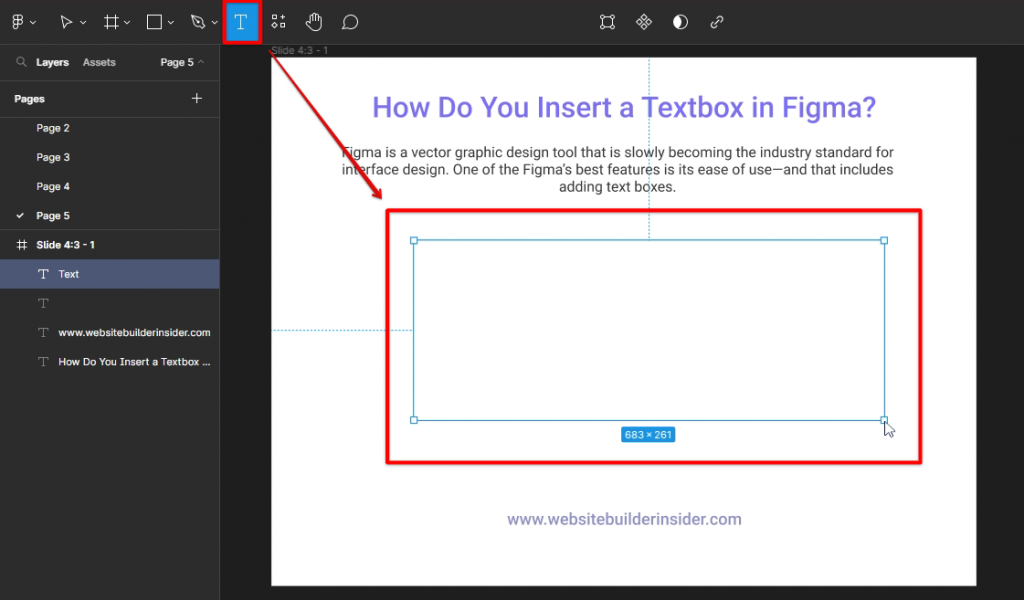Select the Move tool
Image resolution: width=1024 pixels, height=600 pixels.
point(66,21)
